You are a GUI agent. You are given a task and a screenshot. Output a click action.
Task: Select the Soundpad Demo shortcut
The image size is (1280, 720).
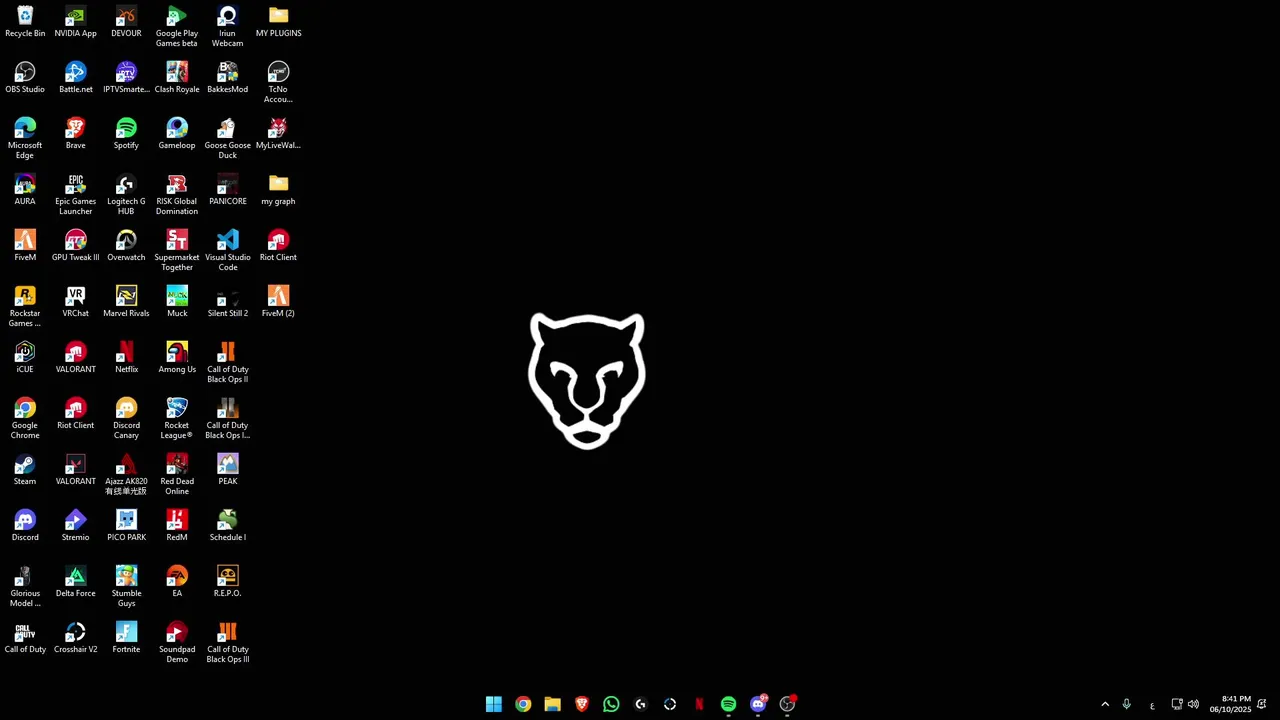tap(177, 642)
